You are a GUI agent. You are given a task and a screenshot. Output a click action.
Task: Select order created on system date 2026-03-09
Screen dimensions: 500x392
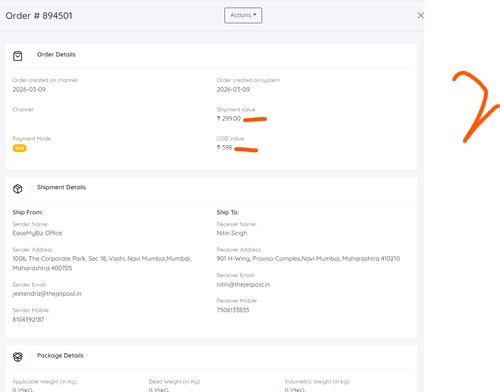[x=233, y=89]
